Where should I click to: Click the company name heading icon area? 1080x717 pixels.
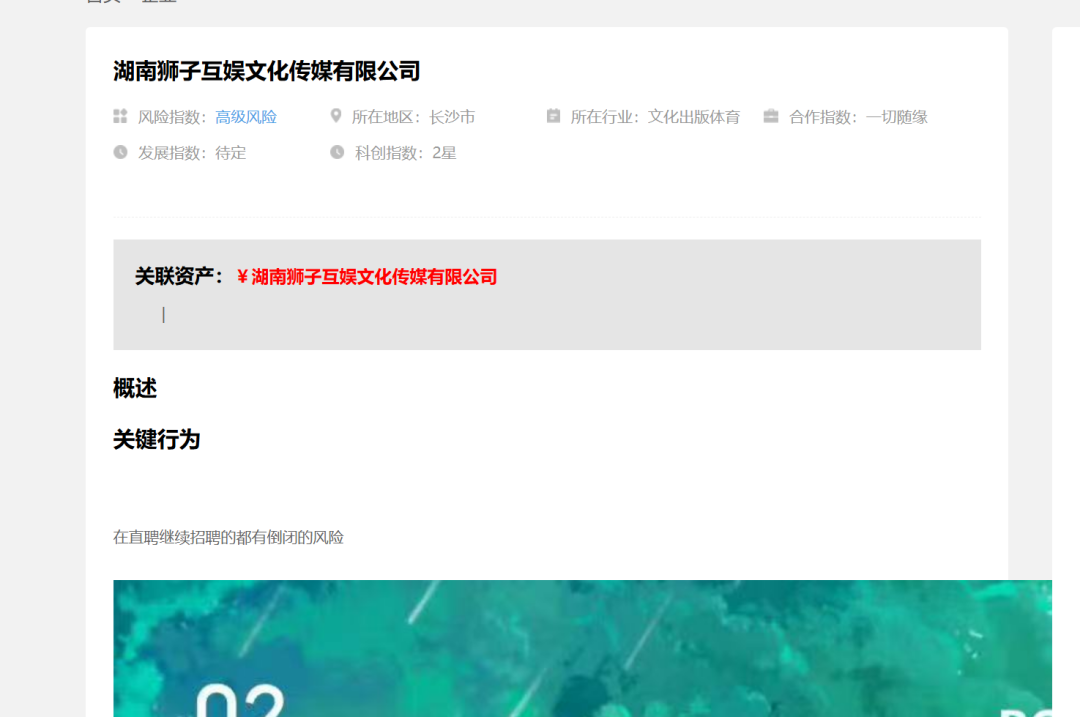(265, 72)
